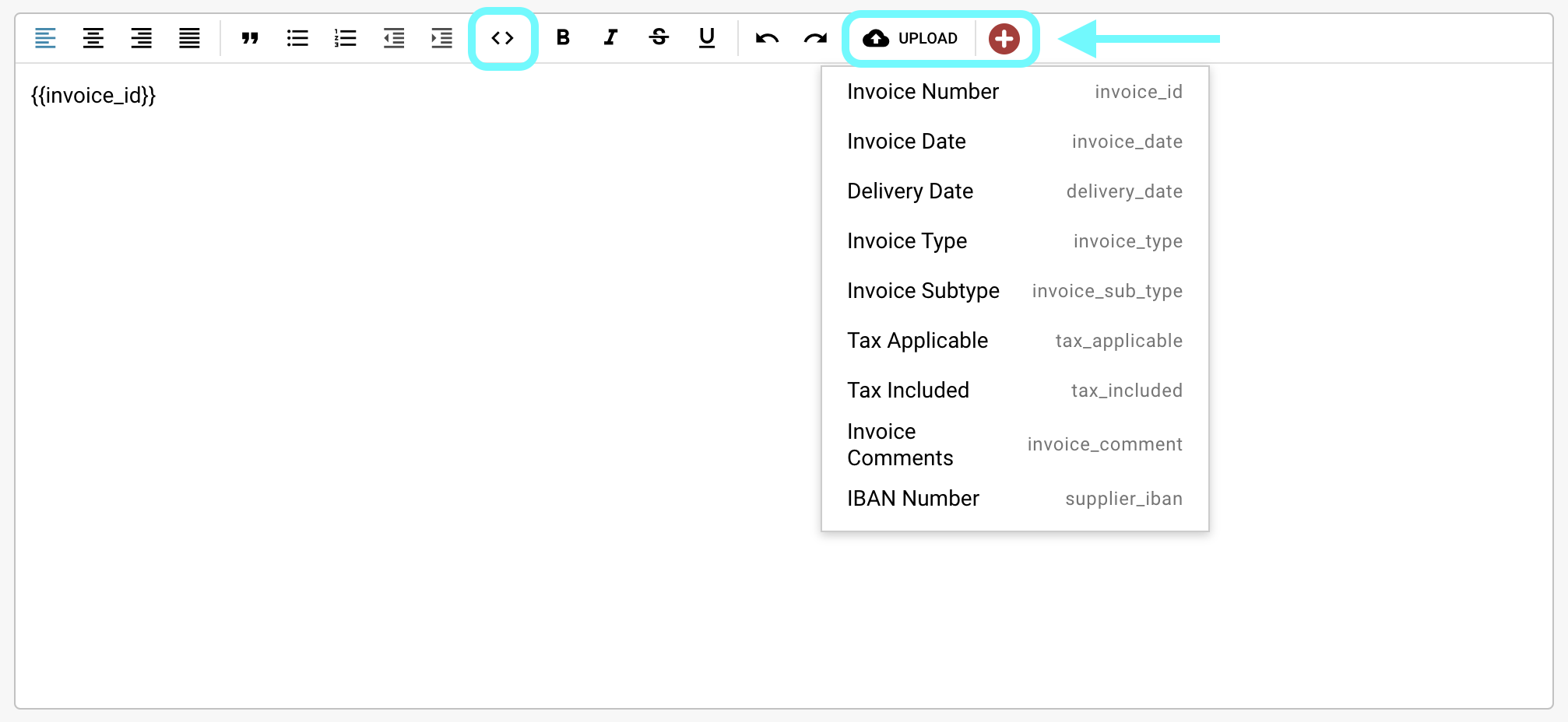Center align the text

(x=93, y=38)
